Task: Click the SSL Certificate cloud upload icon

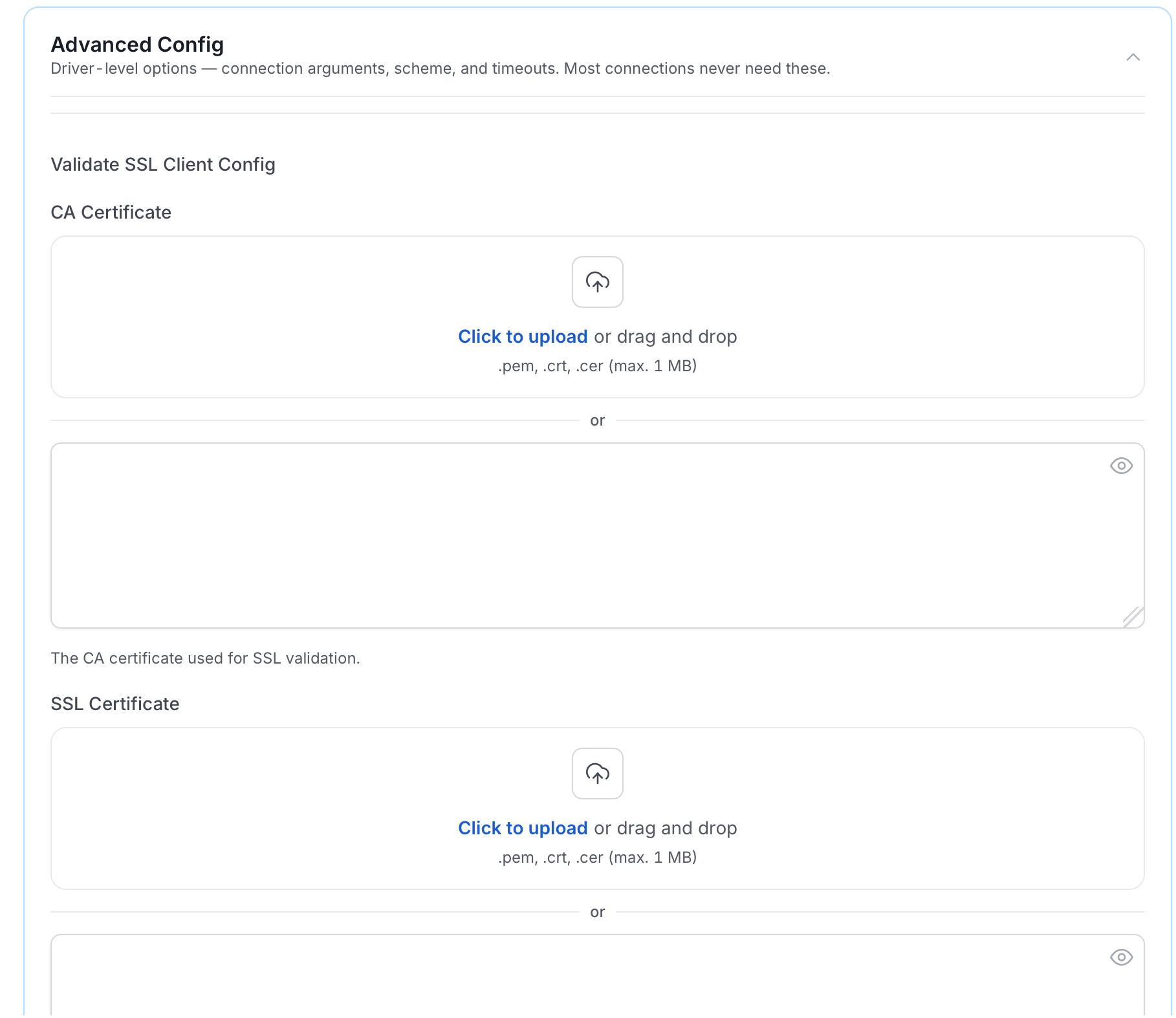Action: (x=597, y=774)
